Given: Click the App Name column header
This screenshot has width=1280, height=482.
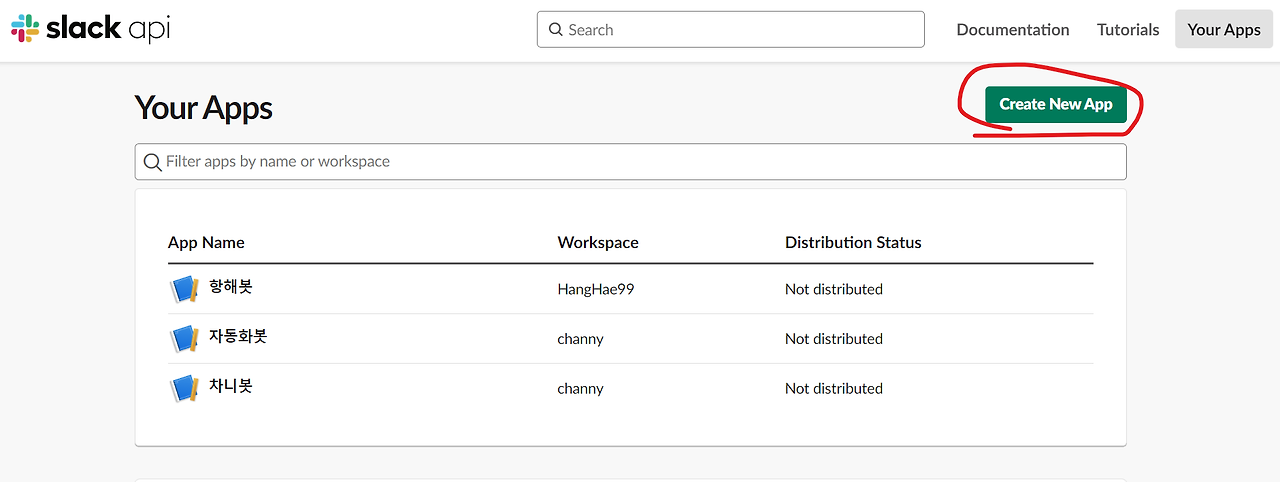Looking at the screenshot, I should pyautogui.click(x=206, y=242).
